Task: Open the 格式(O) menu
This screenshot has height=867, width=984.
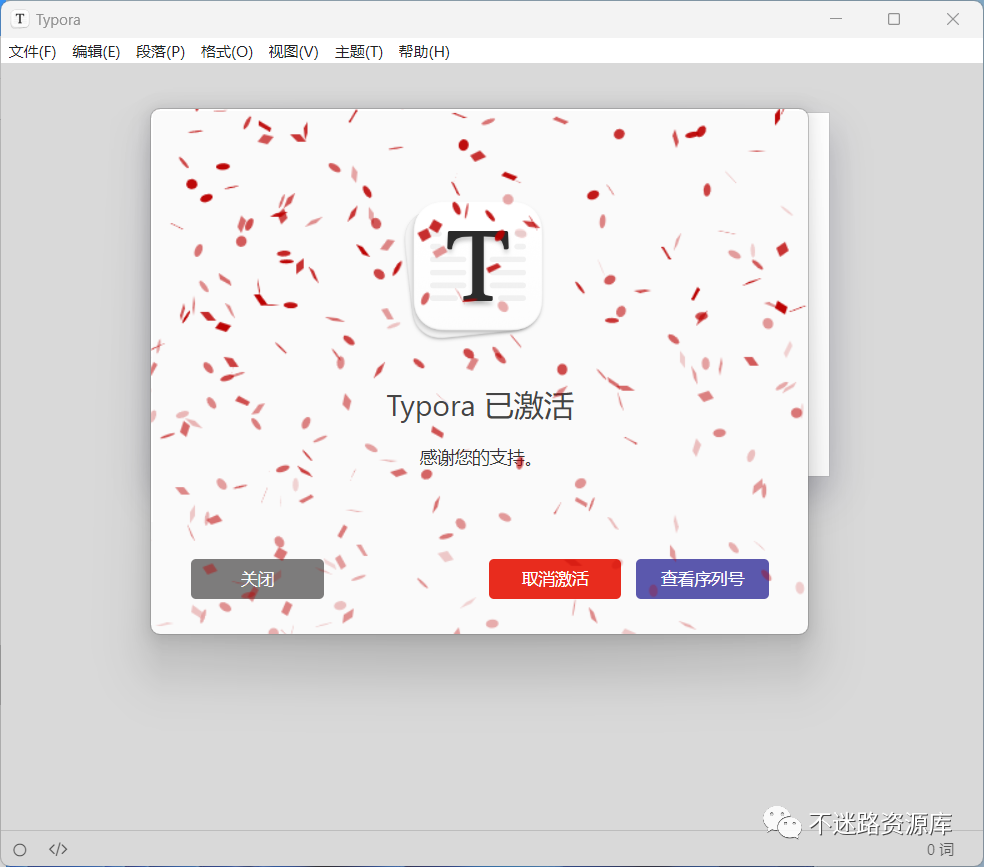Action: pyautogui.click(x=227, y=51)
